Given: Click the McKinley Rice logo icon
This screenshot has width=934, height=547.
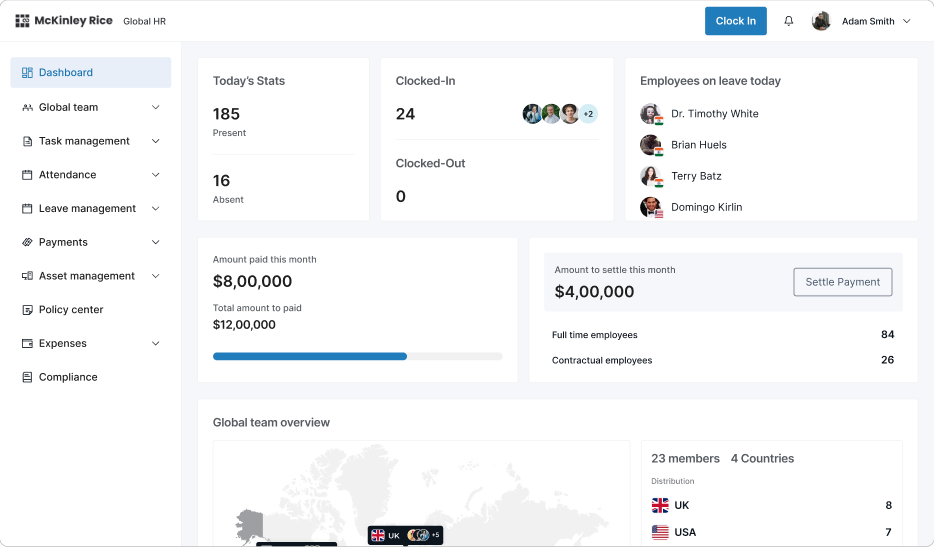Looking at the screenshot, I should coord(22,21).
